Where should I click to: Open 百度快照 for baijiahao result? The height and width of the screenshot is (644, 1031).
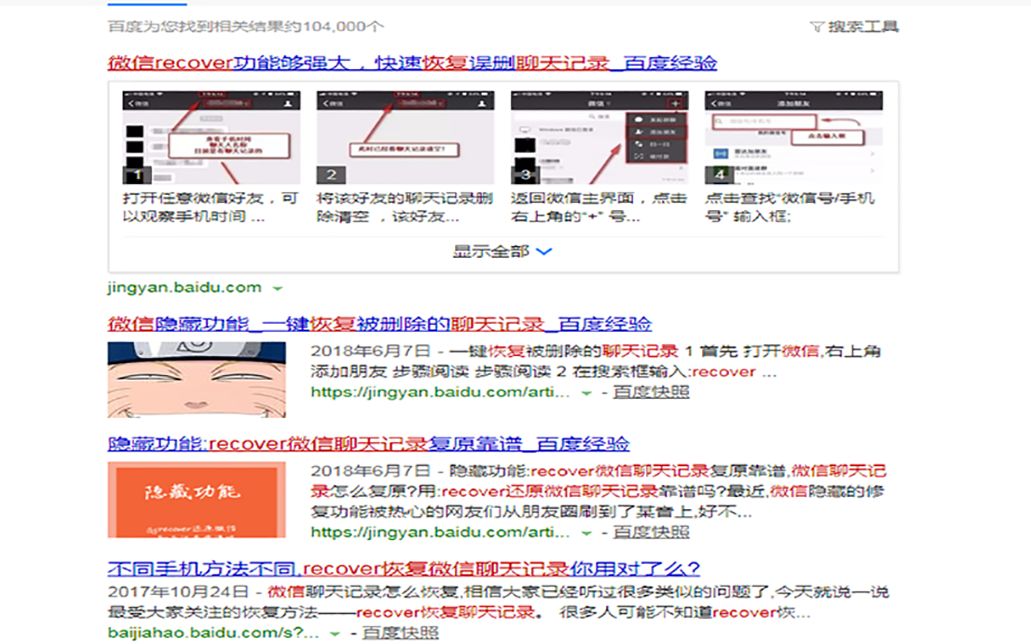pos(400,633)
